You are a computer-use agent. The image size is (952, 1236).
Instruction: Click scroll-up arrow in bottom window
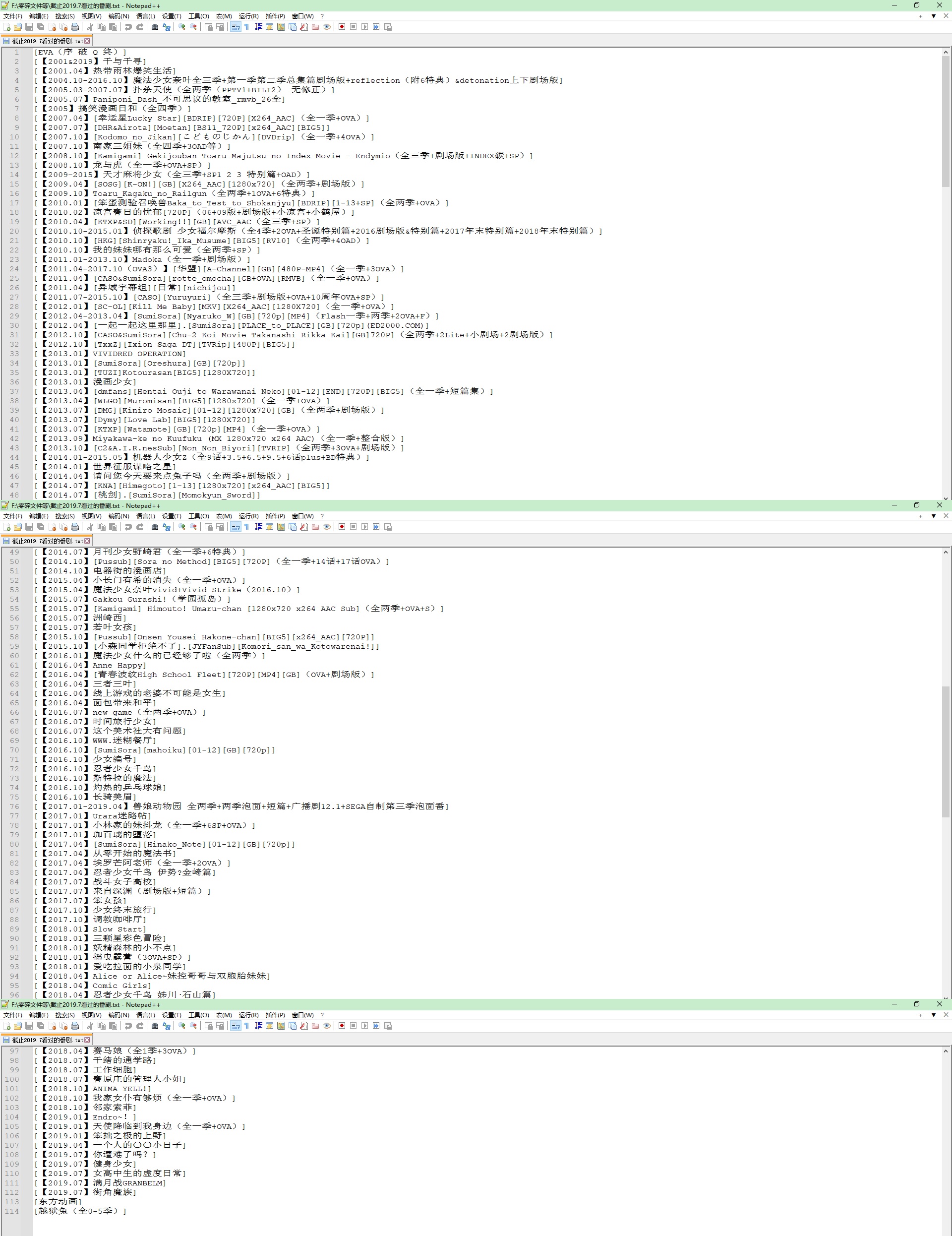[945, 1051]
